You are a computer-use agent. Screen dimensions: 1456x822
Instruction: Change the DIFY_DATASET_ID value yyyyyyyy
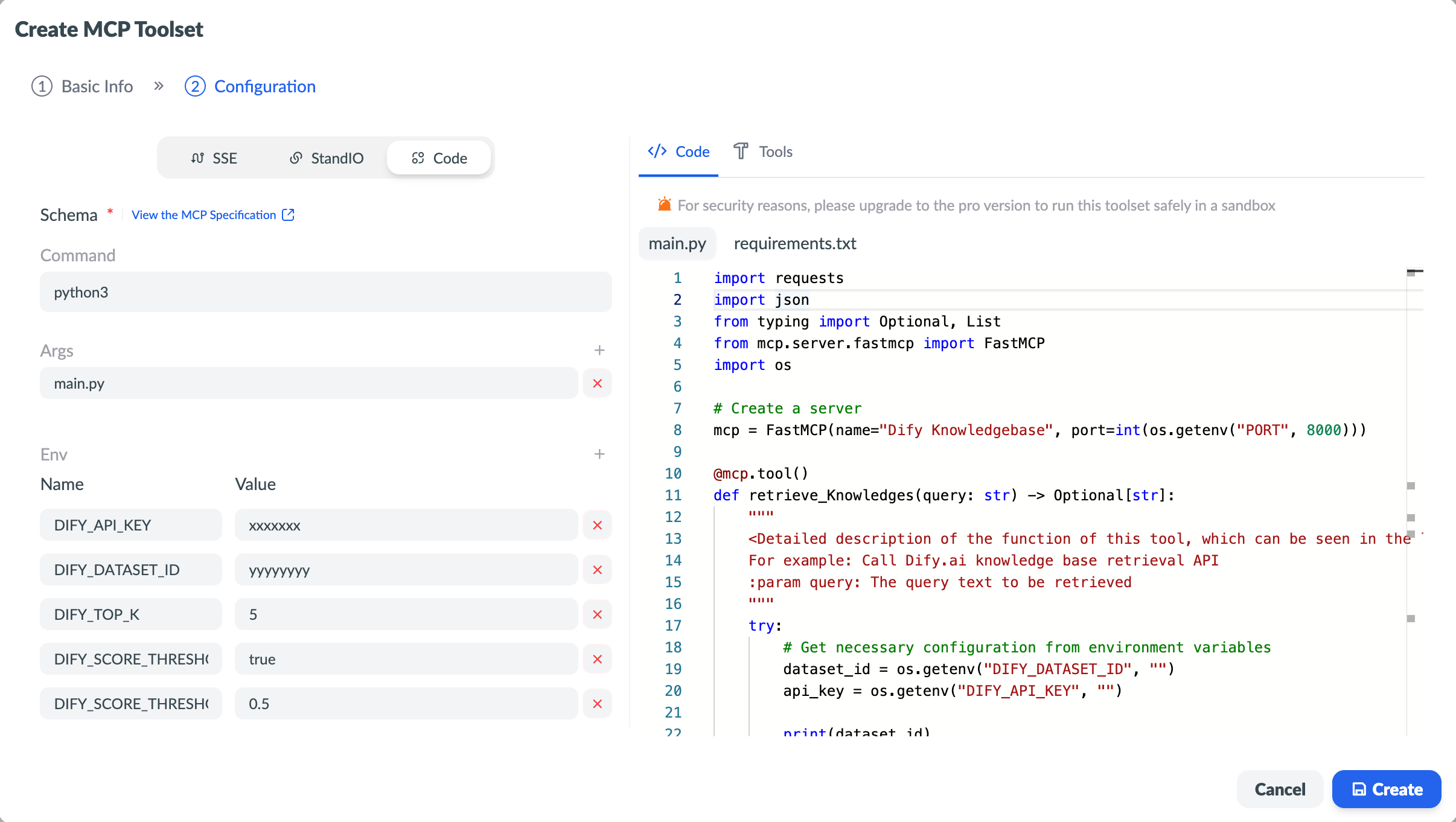tap(407, 569)
